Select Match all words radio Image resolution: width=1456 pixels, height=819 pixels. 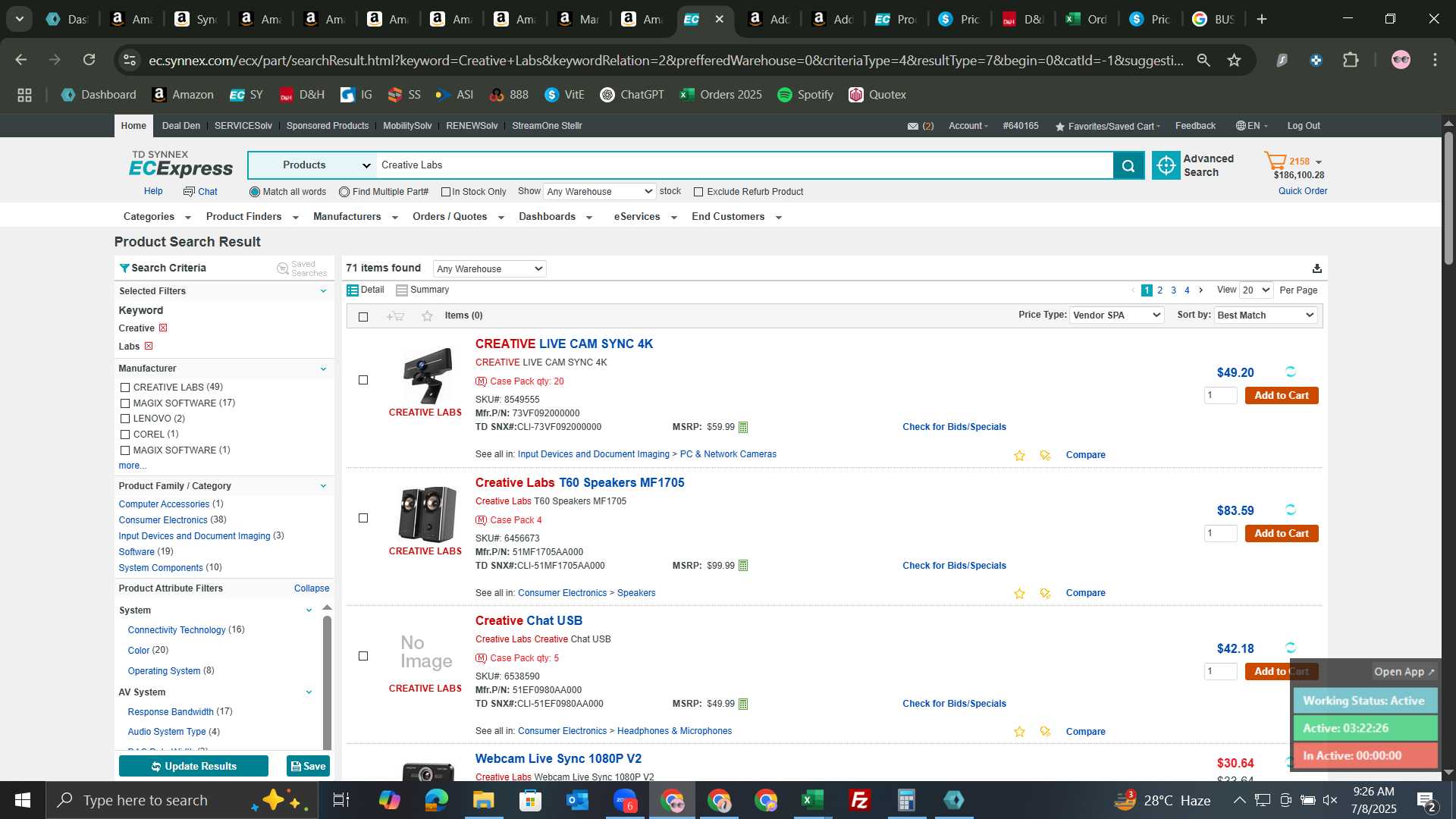(x=255, y=193)
